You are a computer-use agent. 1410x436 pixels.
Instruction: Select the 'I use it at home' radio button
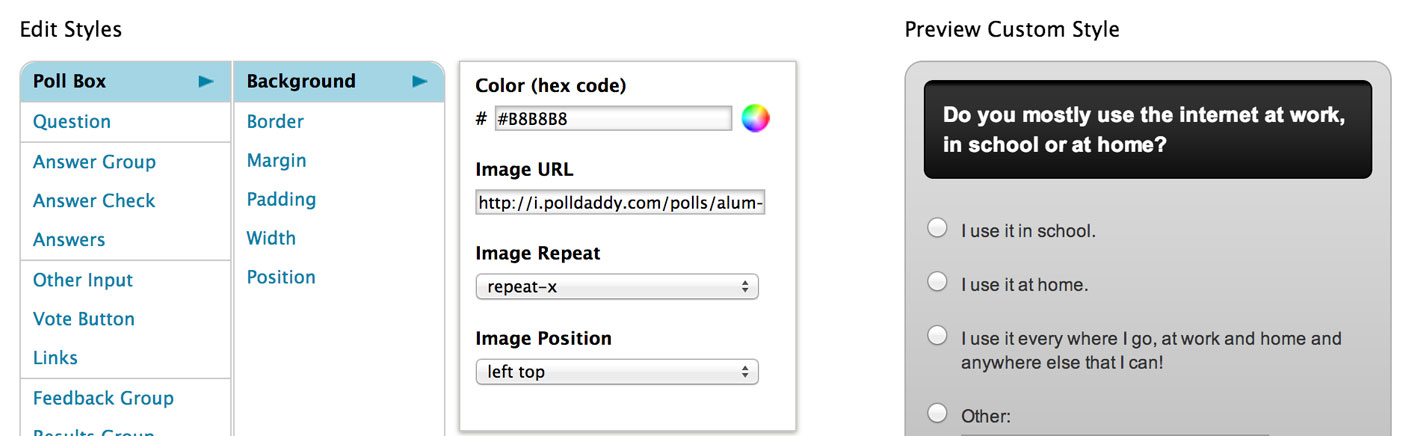click(937, 282)
